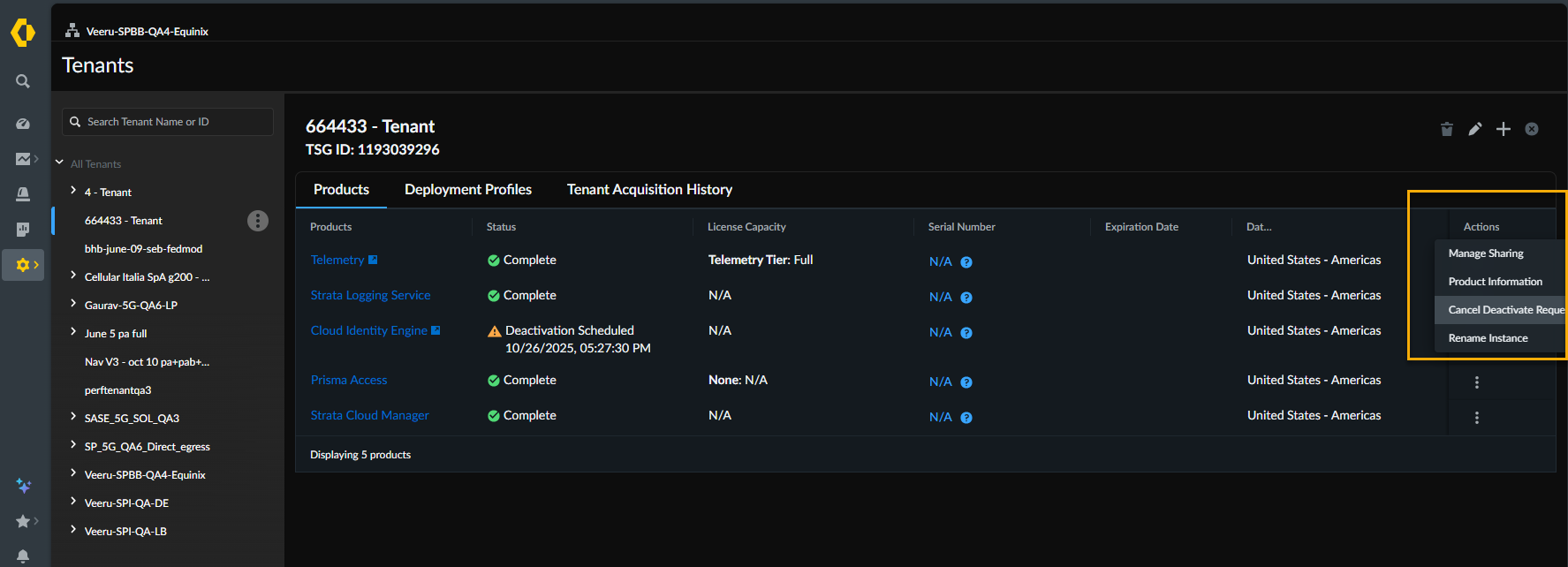Open the Strata Logging Service link
Viewport: 1568px width, 567px height.
click(370, 296)
